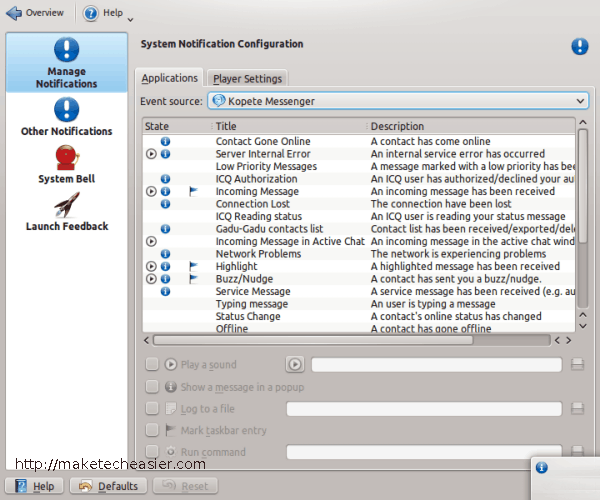Enable the Run command checkbox
Viewport: 600px width, 500px height.
pos(152,451)
